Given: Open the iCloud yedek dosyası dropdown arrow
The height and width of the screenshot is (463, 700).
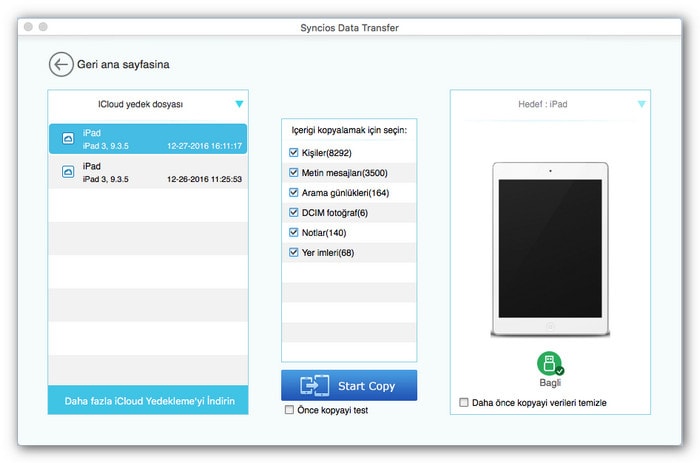Looking at the screenshot, I should [239, 104].
